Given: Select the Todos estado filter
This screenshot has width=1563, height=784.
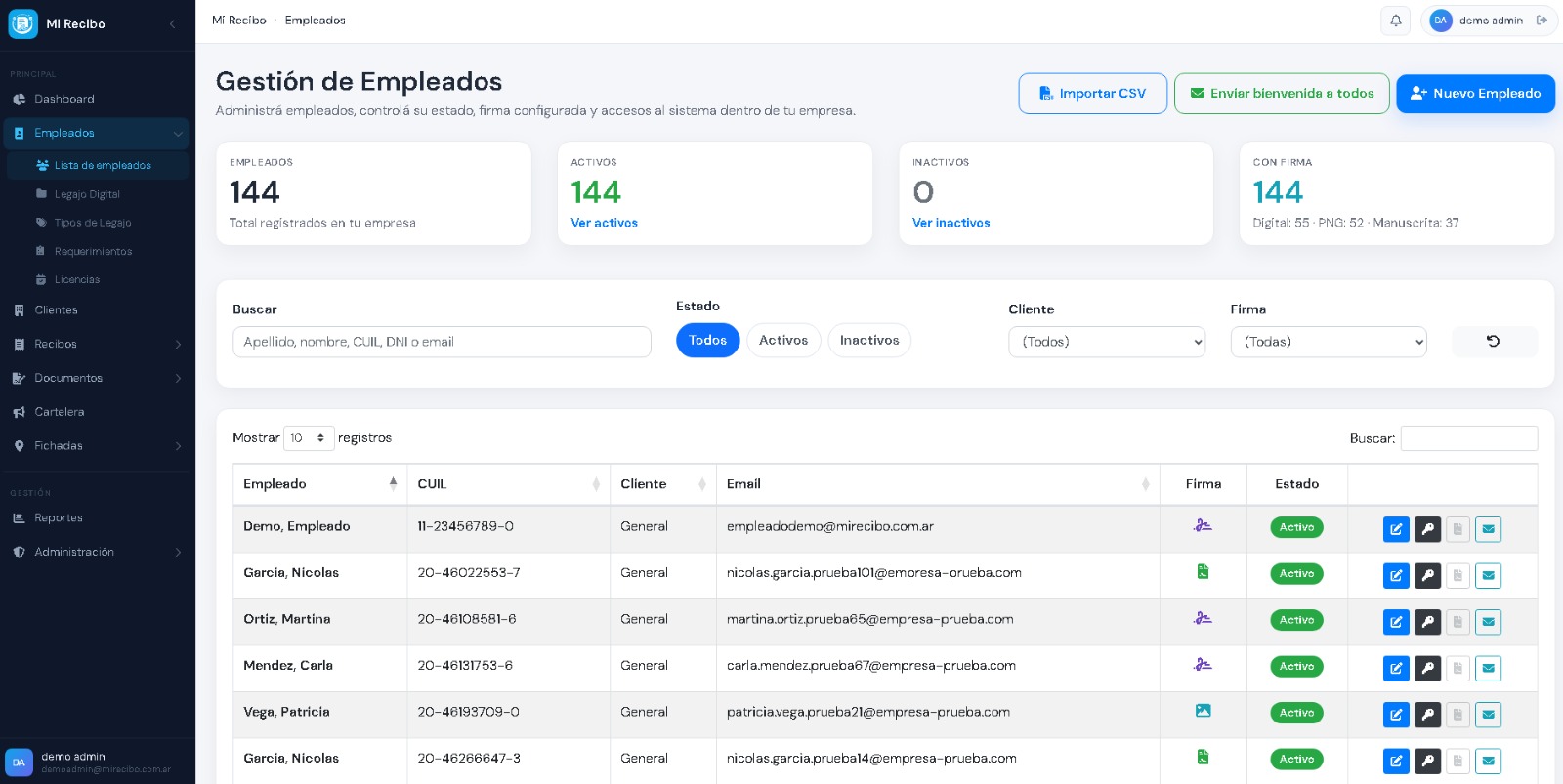Looking at the screenshot, I should click(707, 341).
